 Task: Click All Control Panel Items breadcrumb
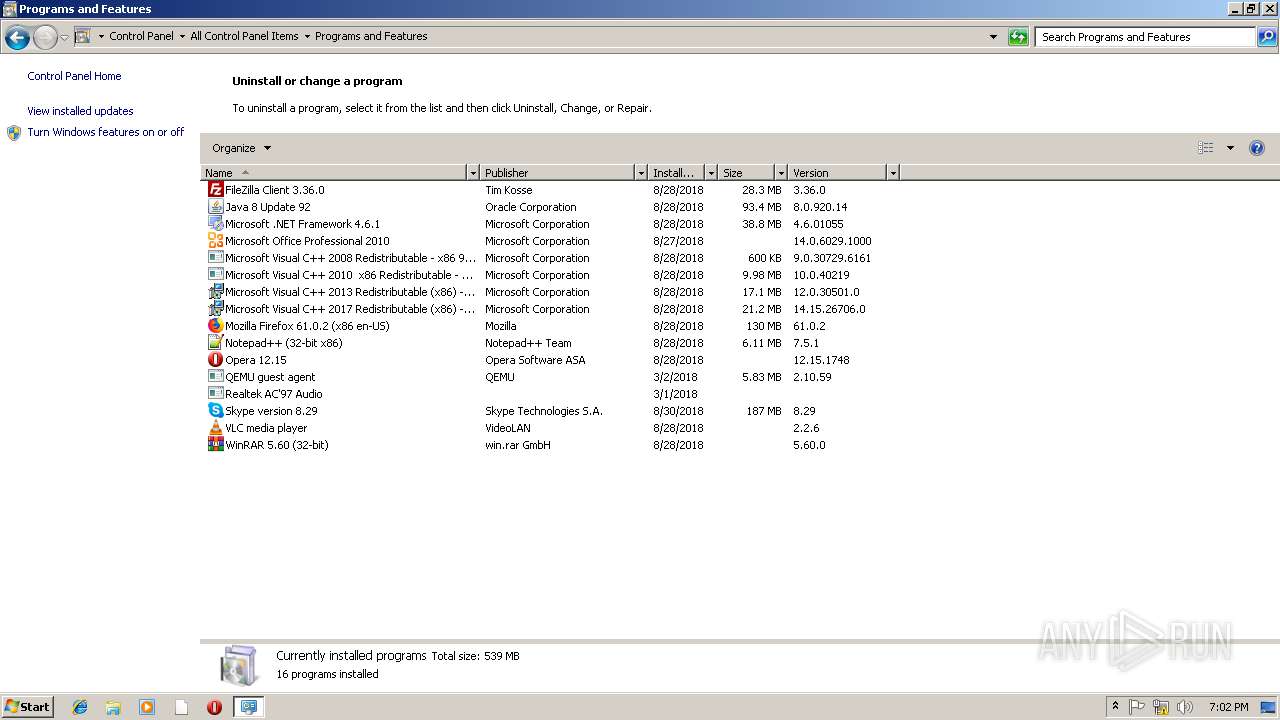click(x=244, y=36)
